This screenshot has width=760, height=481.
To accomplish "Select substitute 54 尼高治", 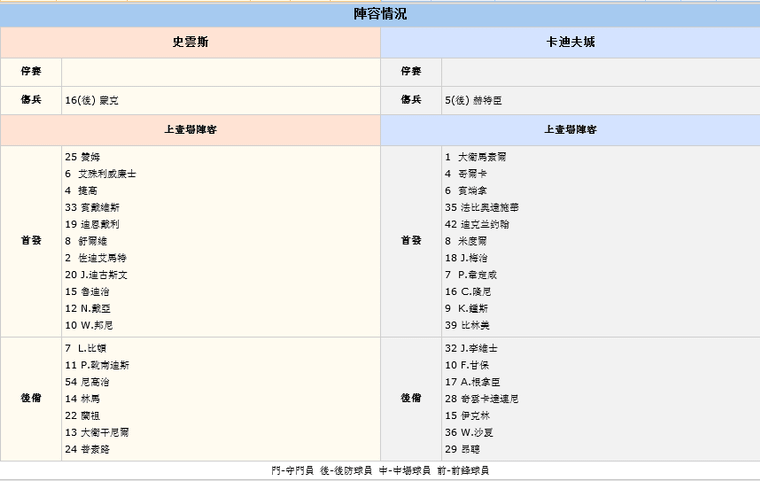I will coord(87,382).
